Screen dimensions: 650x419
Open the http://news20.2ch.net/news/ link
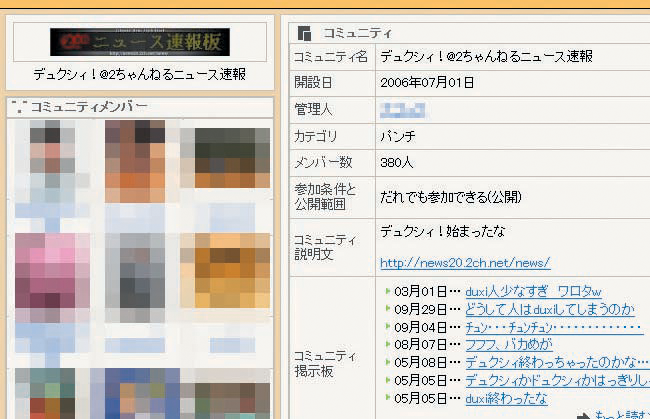(x=465, y=263)
